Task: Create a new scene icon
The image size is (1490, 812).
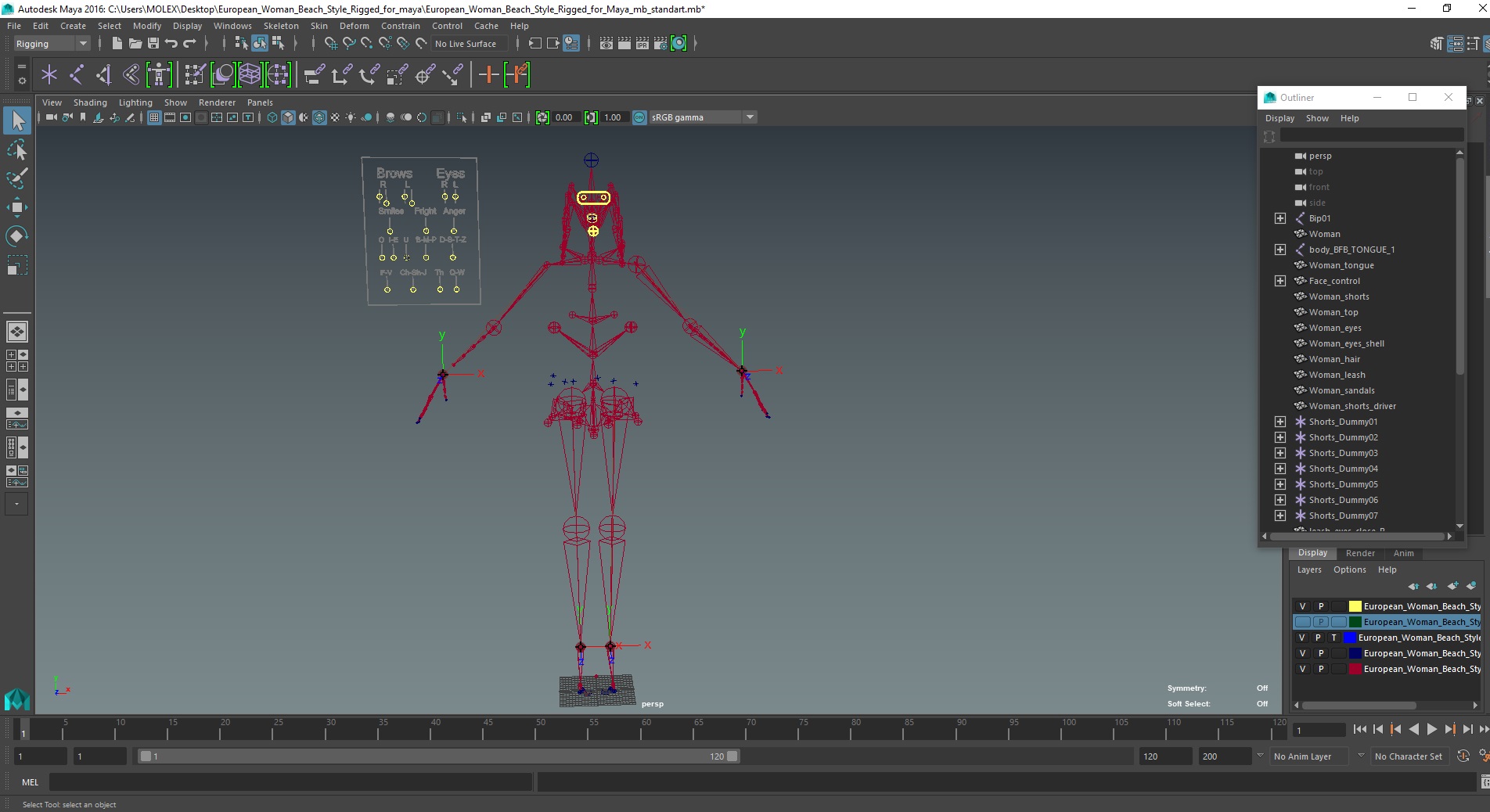Action: 117,43
